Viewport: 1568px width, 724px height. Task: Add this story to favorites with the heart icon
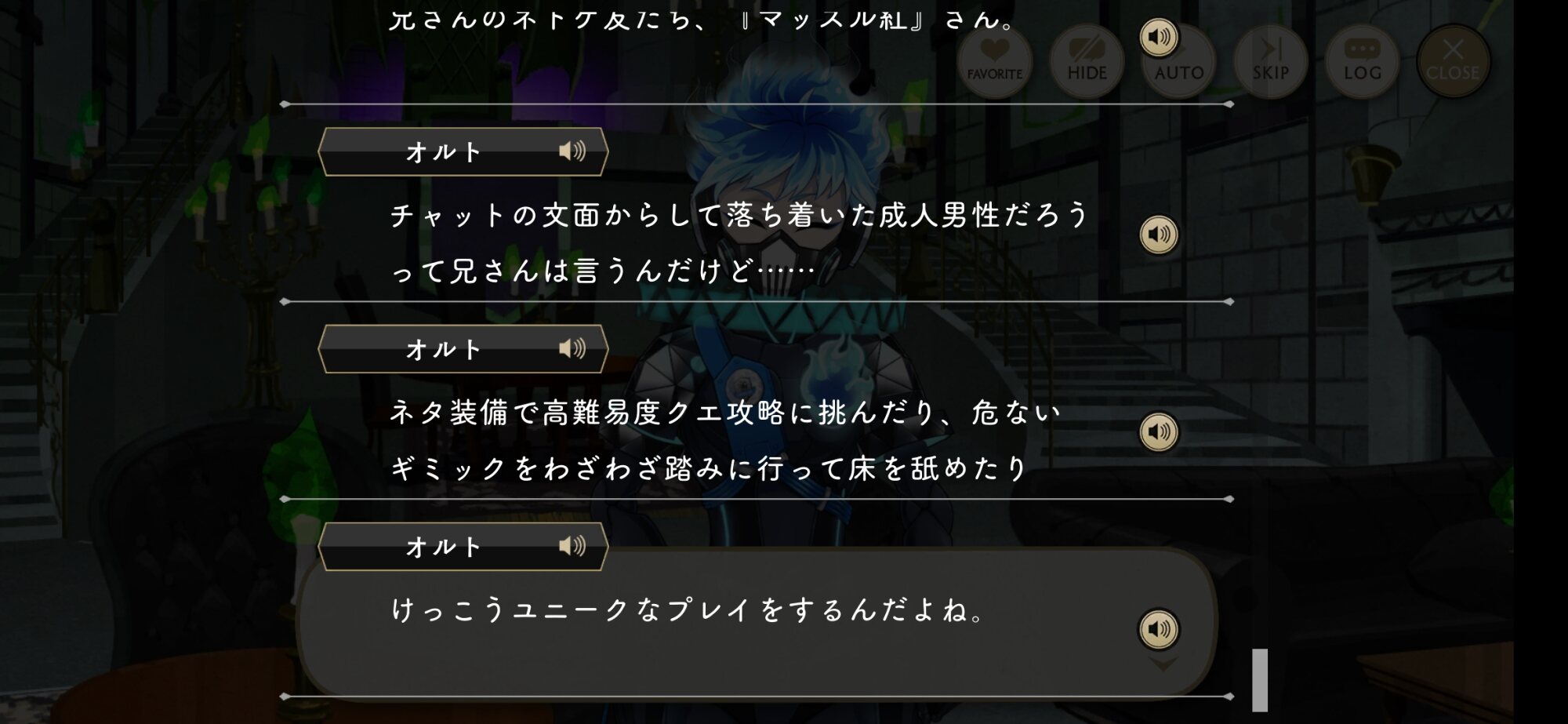pos(995,61)
